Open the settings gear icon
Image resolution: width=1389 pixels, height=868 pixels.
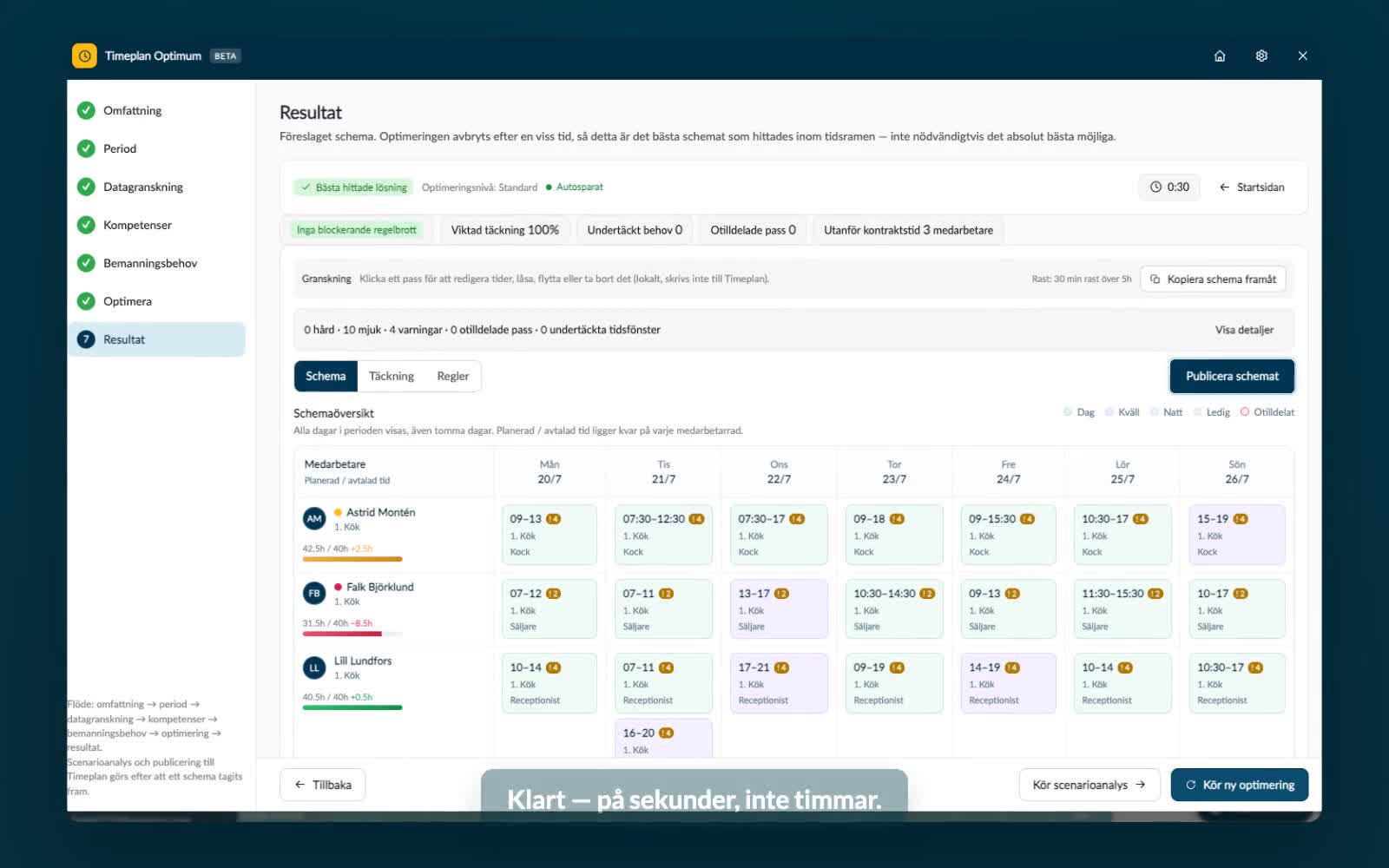pyautogui.click(x=1261, y=56)
